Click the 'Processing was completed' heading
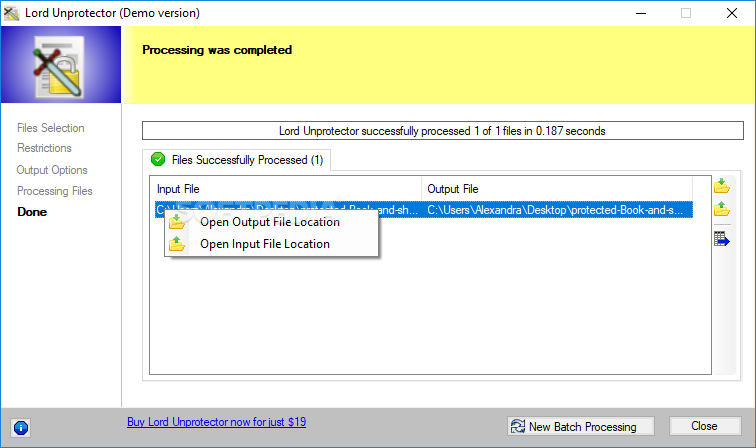Viewport: 756px width, 448px height. click(217, 50)
